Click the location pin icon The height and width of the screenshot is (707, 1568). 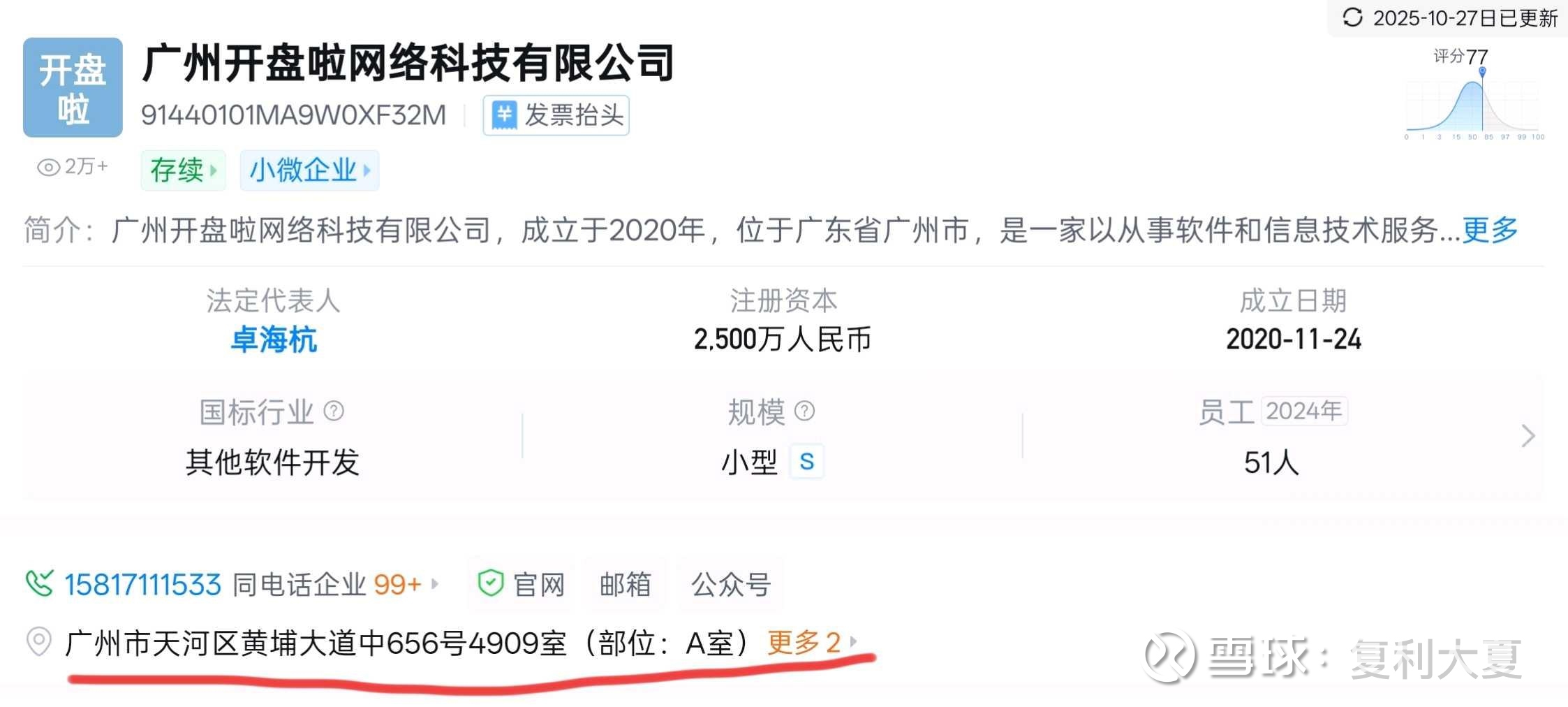click(x=39, y=642)
